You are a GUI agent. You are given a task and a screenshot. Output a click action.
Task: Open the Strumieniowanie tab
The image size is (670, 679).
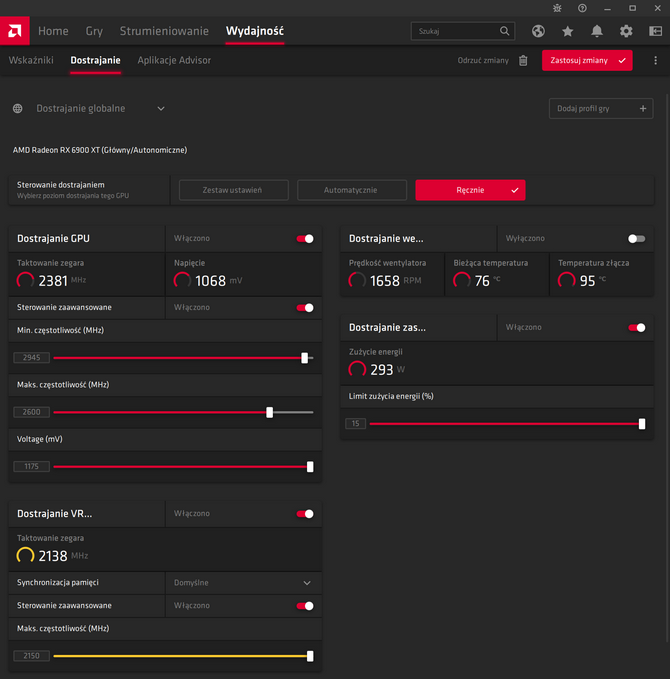point(164,31)
